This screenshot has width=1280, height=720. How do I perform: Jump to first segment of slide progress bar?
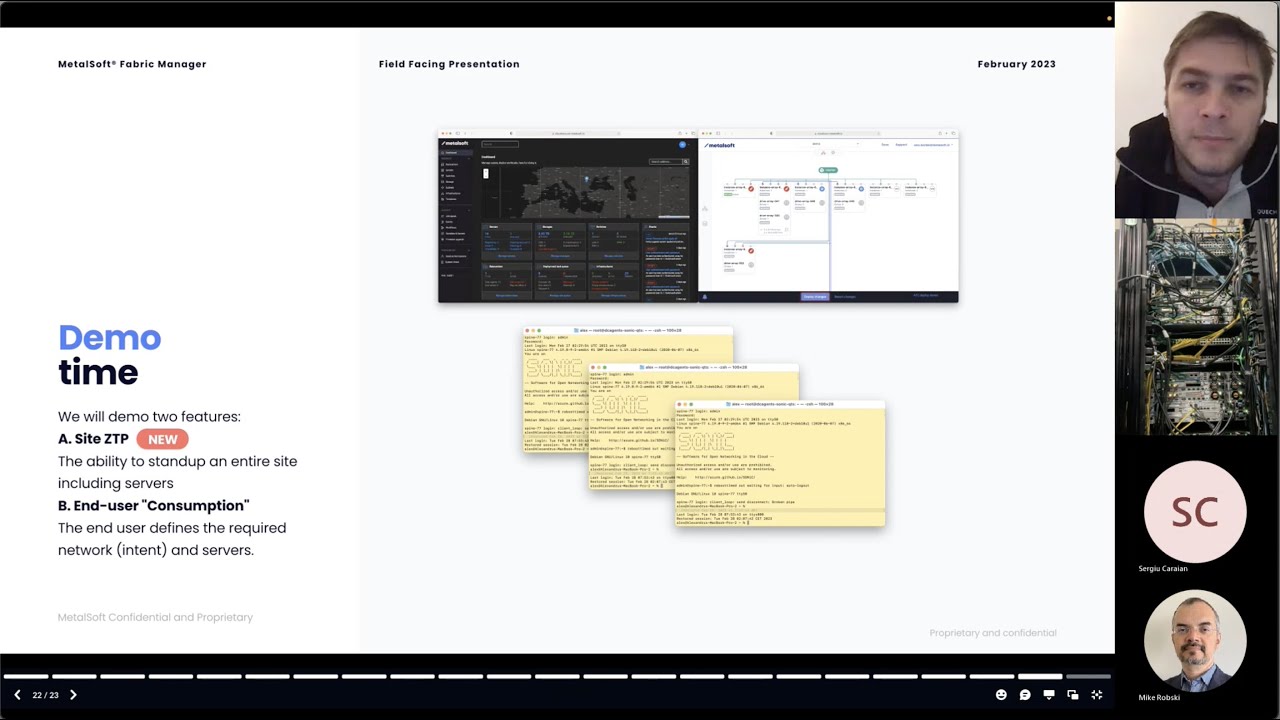[26, 677]
